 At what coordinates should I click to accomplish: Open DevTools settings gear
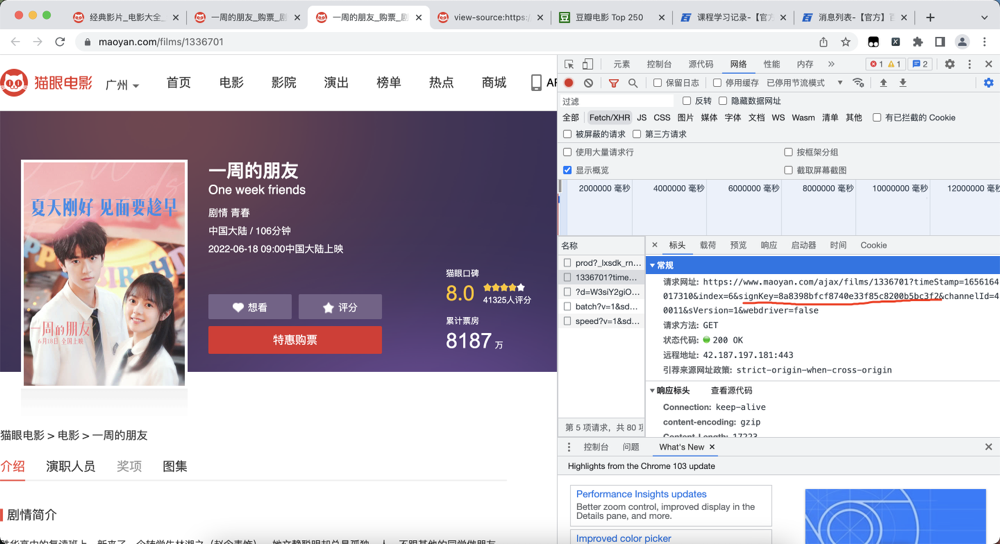click(950, 64)
